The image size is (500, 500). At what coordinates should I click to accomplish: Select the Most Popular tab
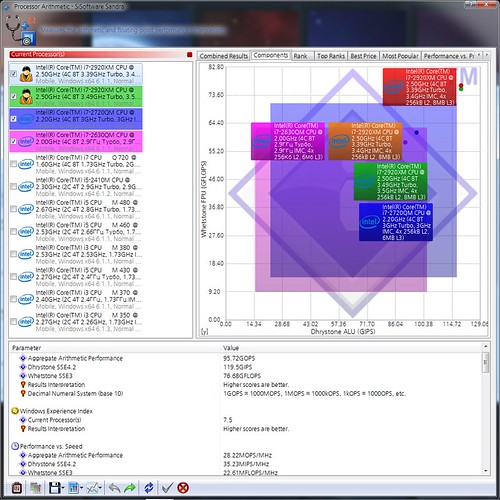pyautogui.click(x=400, y=56)
